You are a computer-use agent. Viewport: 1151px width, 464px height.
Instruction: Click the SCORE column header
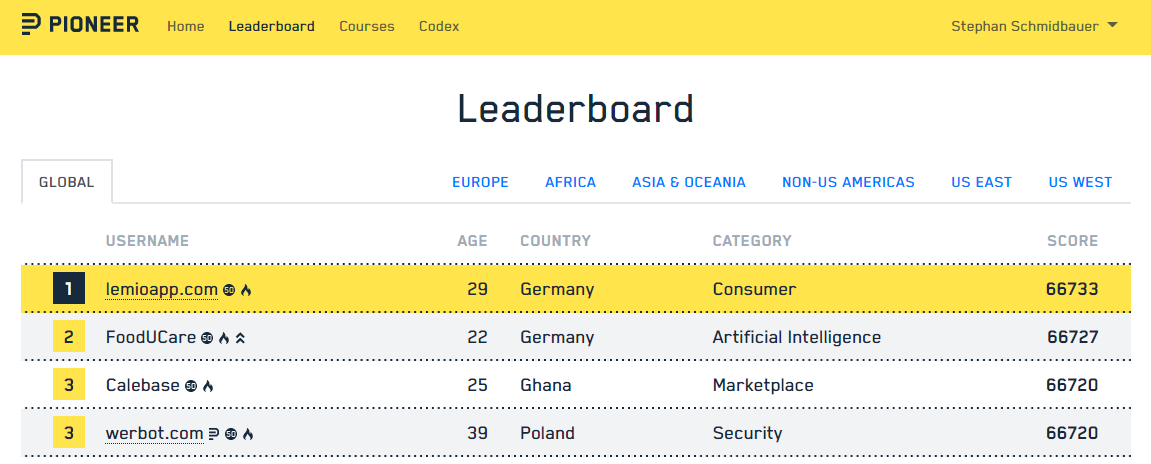point(1072,241)
